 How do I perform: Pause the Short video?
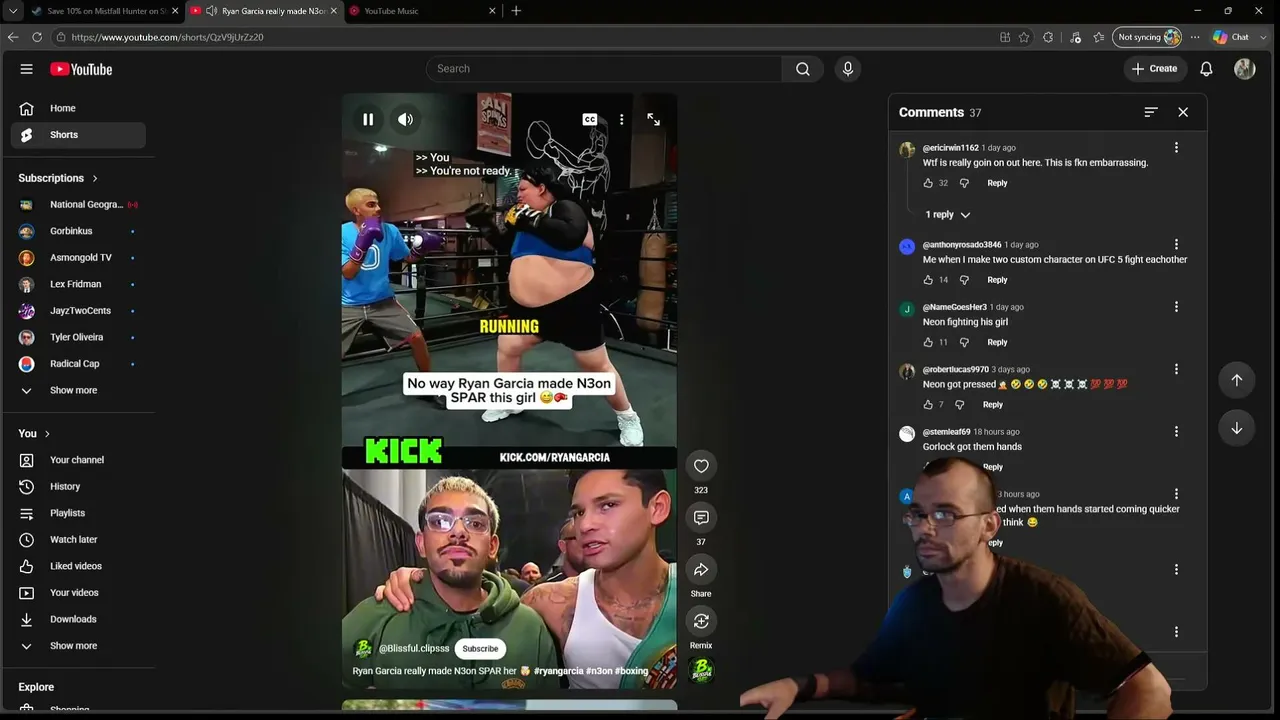[x=368, y=119]
